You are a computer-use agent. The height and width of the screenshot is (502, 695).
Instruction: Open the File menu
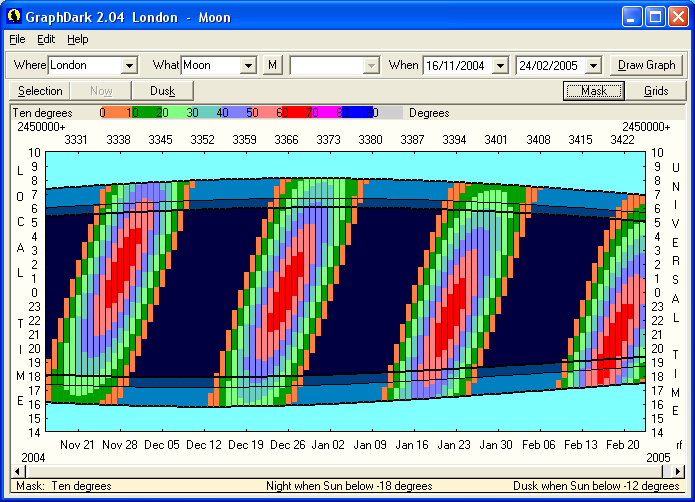tap(17, 39)
